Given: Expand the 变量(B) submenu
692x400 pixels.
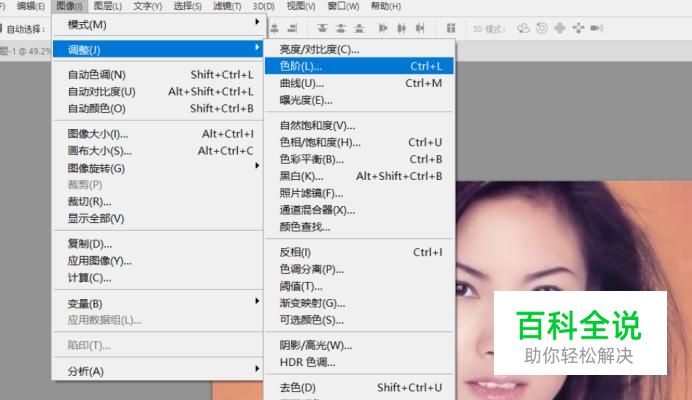Looking at the screenshot, I should [x=158, y=303].
